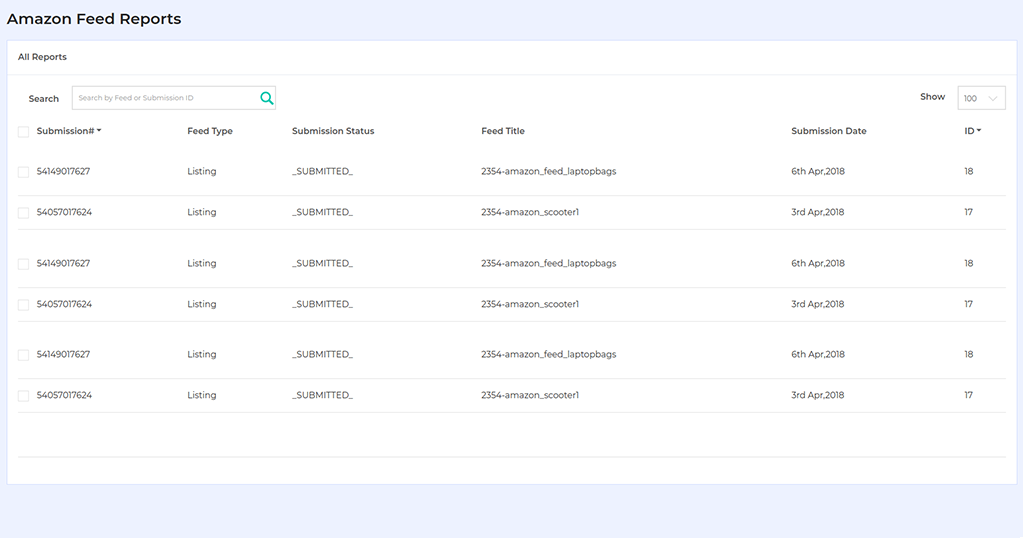Click the Amazon Feed Reports page title

click(x=94, y=19)
